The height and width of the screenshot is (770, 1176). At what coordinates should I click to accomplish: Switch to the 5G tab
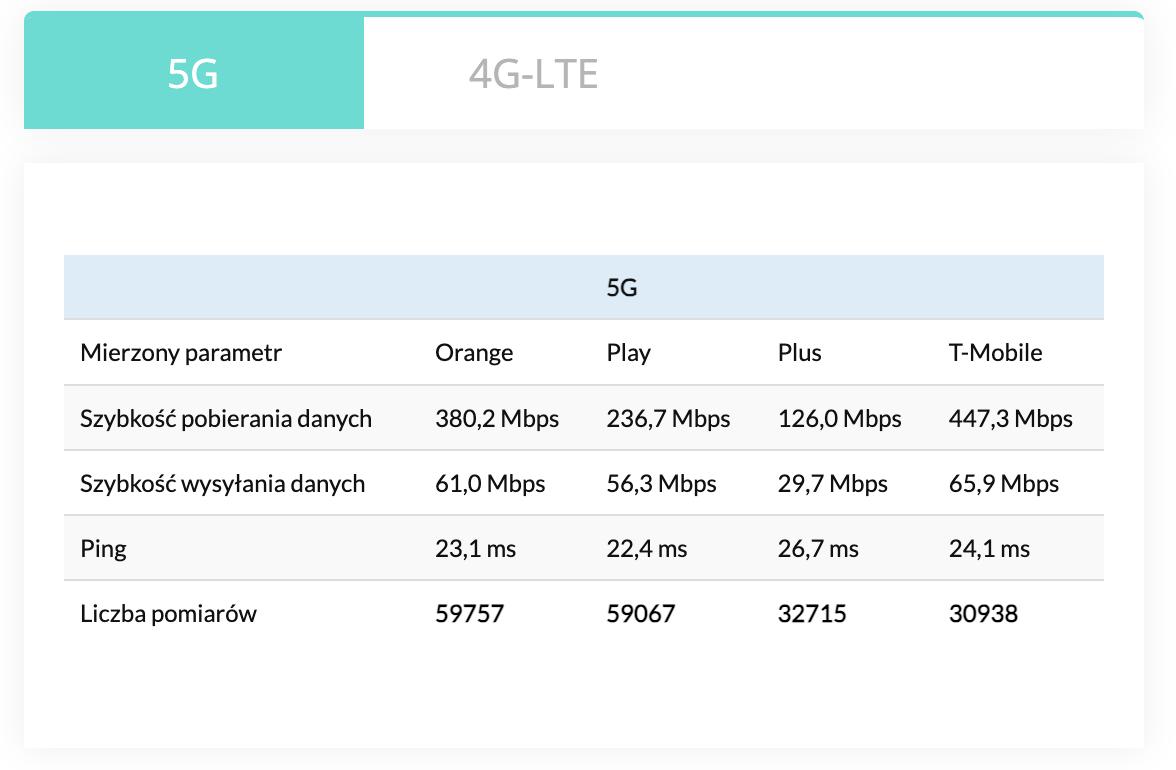[x=193, y=74]
